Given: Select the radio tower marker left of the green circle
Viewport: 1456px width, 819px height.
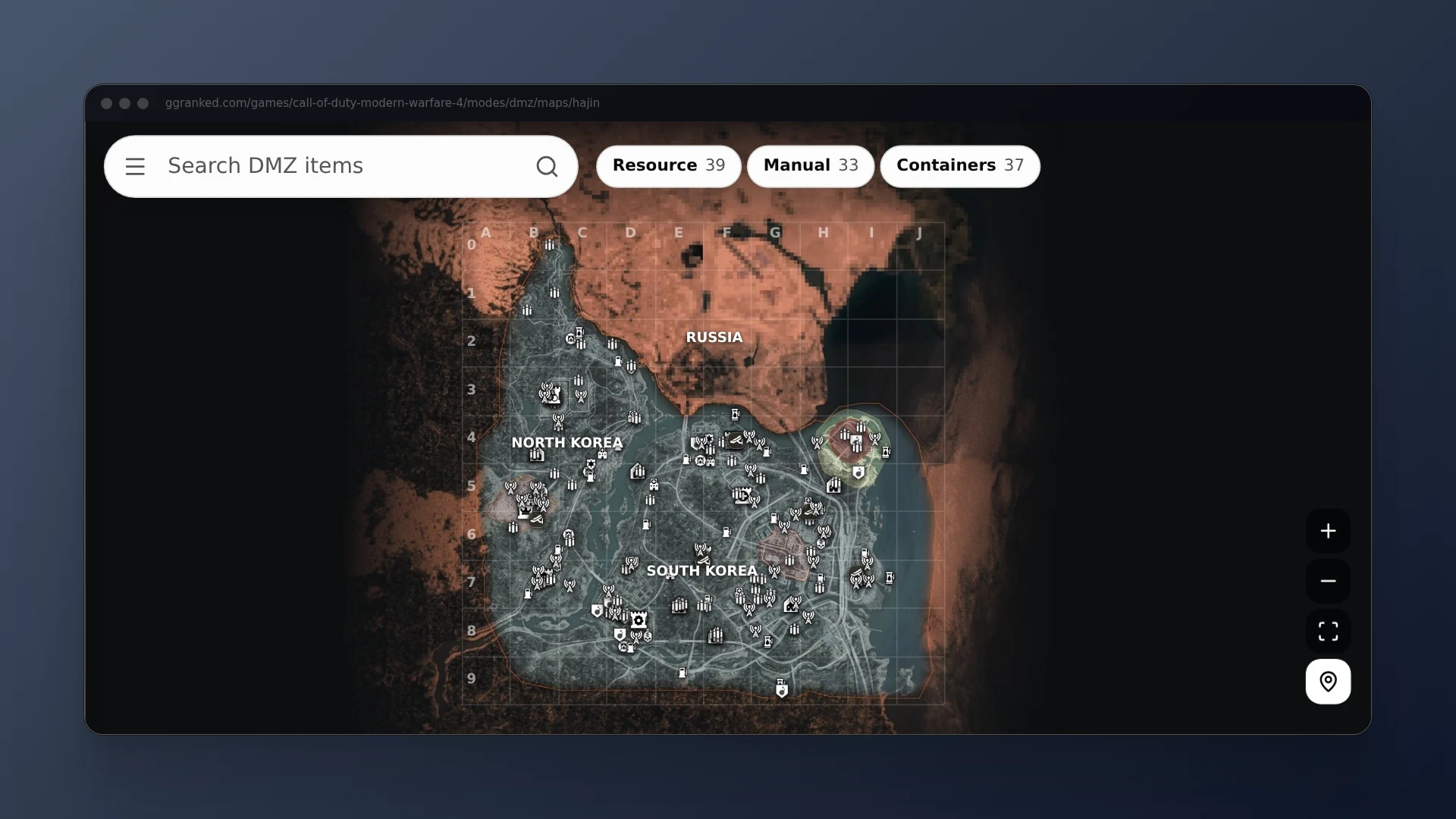Looking at the screenshot, I should coord(817,443).
